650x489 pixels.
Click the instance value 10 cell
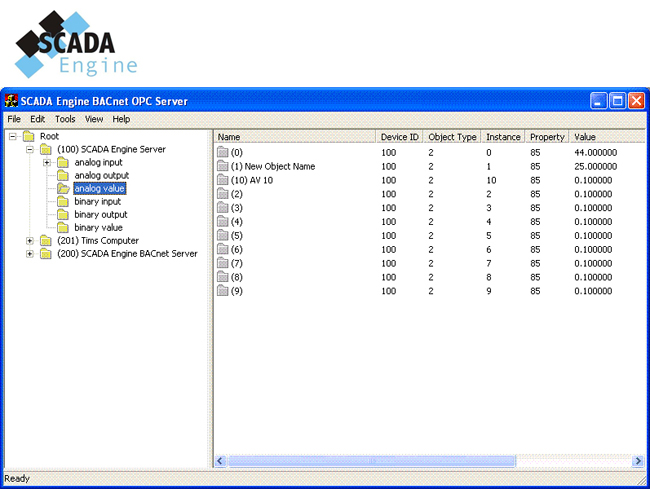[x=491, y=180]
